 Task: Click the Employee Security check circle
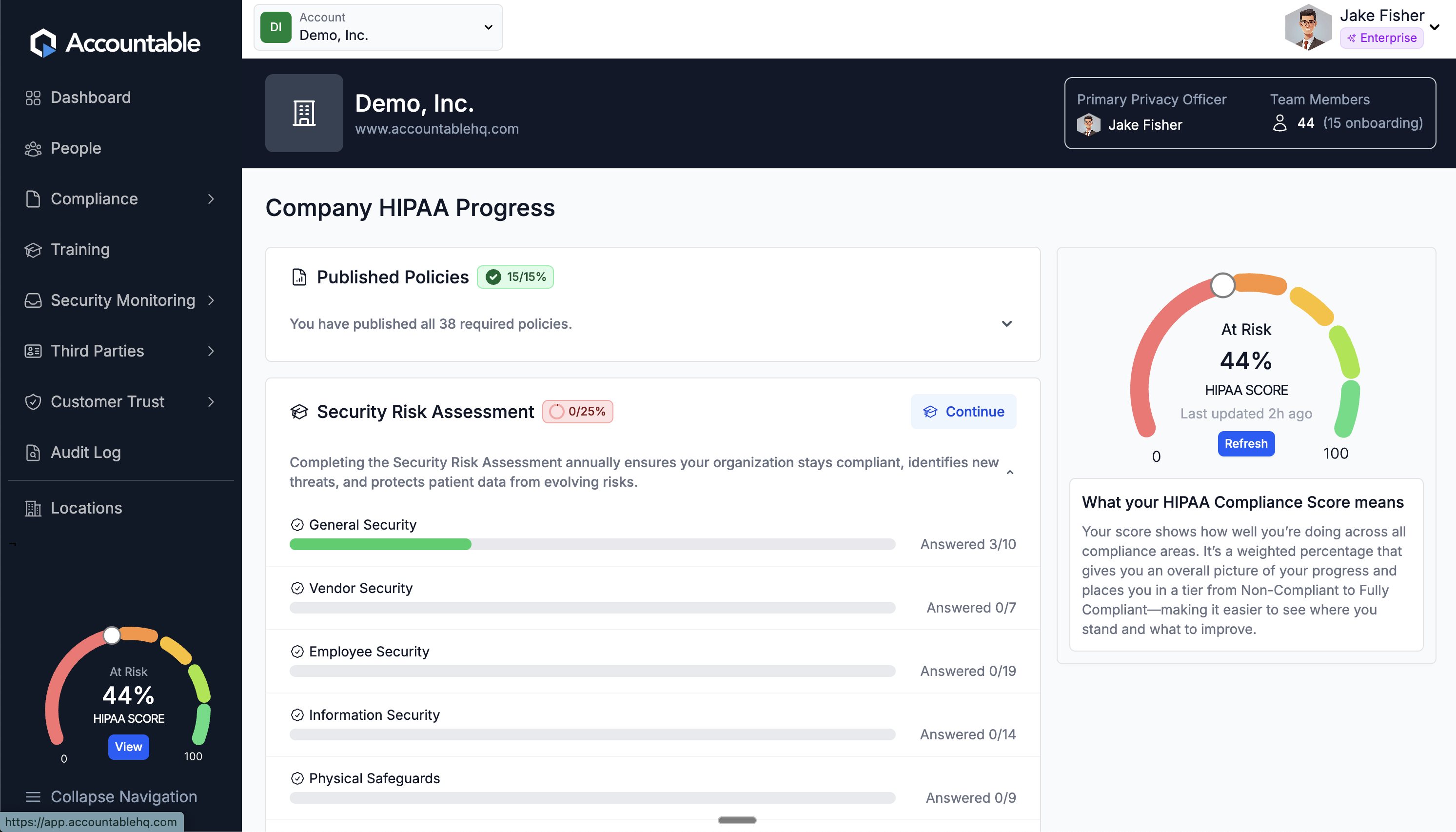[297, 652]
